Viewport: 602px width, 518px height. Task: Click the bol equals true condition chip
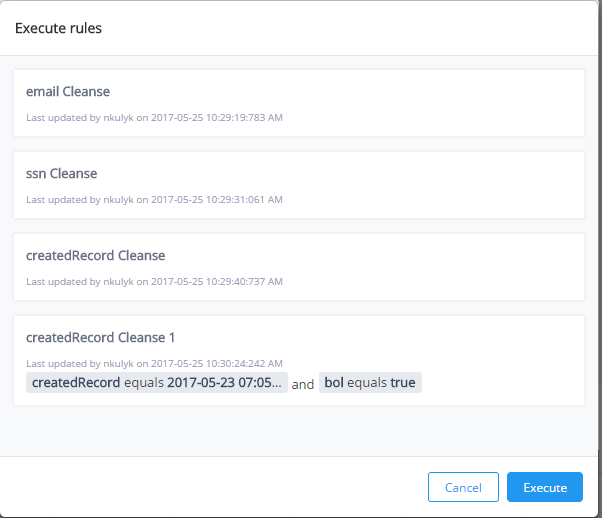point(370,382)
